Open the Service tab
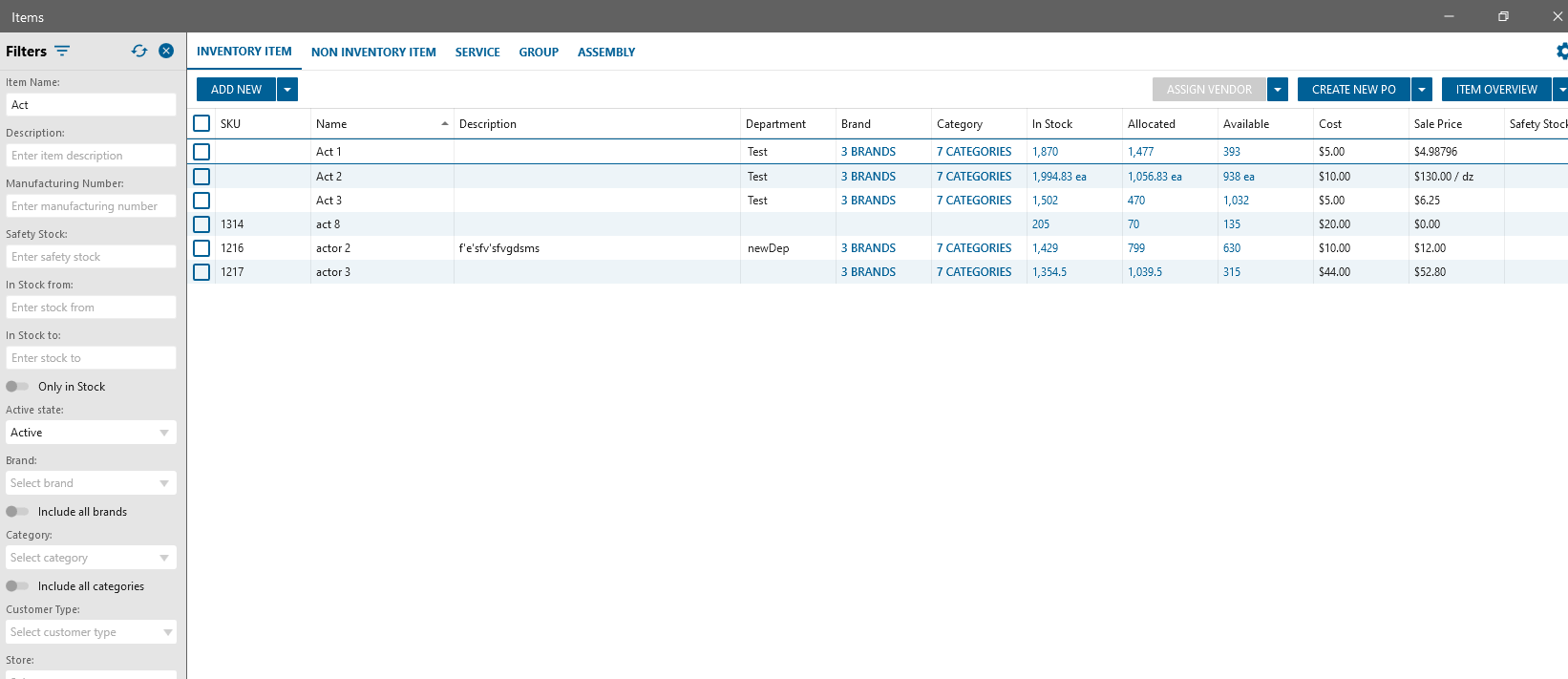Image resolution: width=1568 pixels, height=679 pixels. [x=477, y=53]
